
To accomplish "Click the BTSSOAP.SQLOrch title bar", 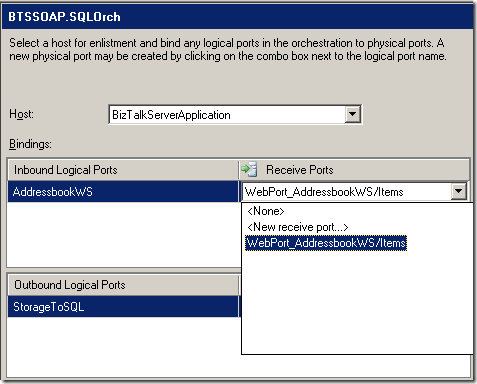I will pos(237,17).
